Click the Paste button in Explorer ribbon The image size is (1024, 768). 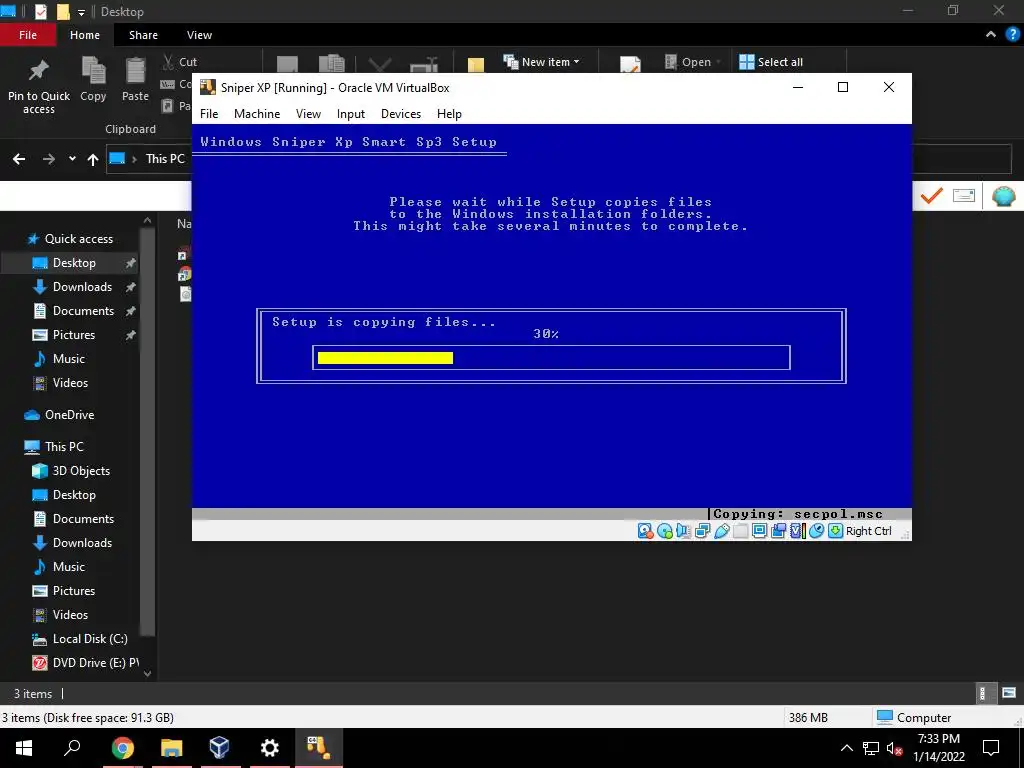tap(135, 79)
